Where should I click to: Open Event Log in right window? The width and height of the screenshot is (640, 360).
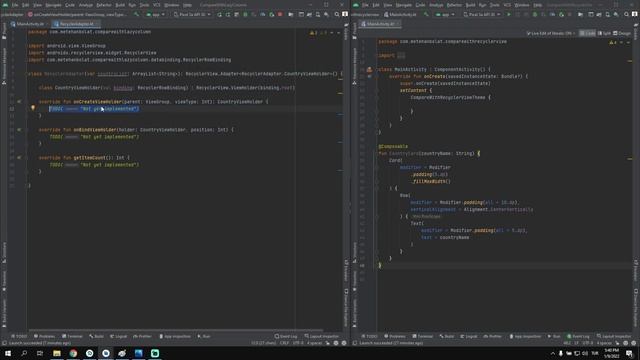578,336
